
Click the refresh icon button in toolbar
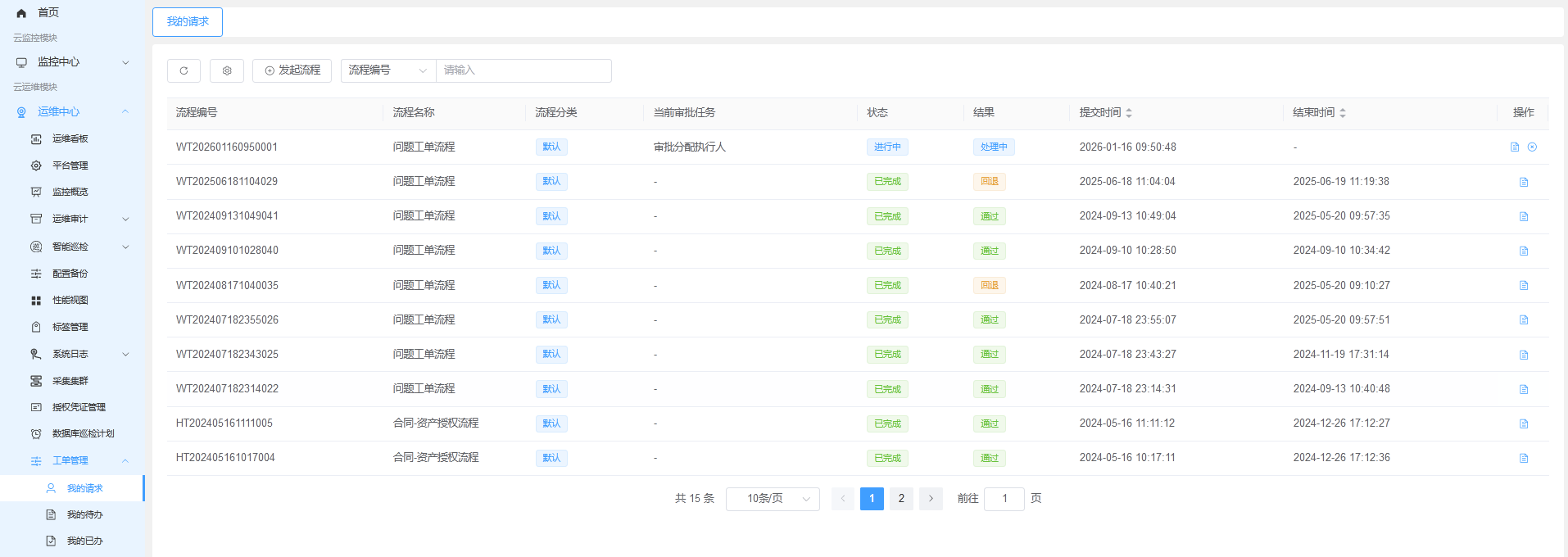click(x=184, y=70)
